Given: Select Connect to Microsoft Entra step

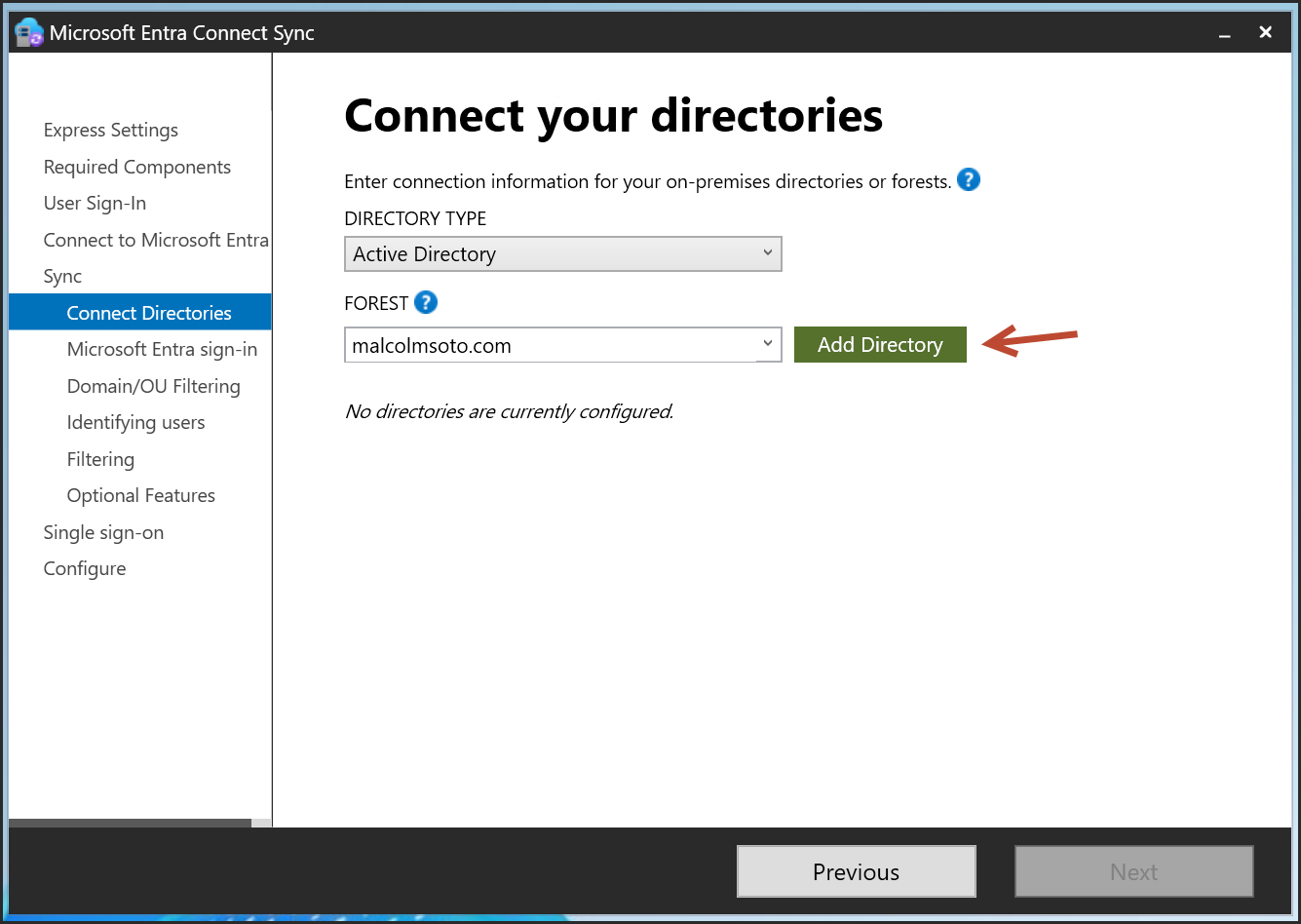Looking at the screenshot, I should pyautogui.click(x=156, y=240).
